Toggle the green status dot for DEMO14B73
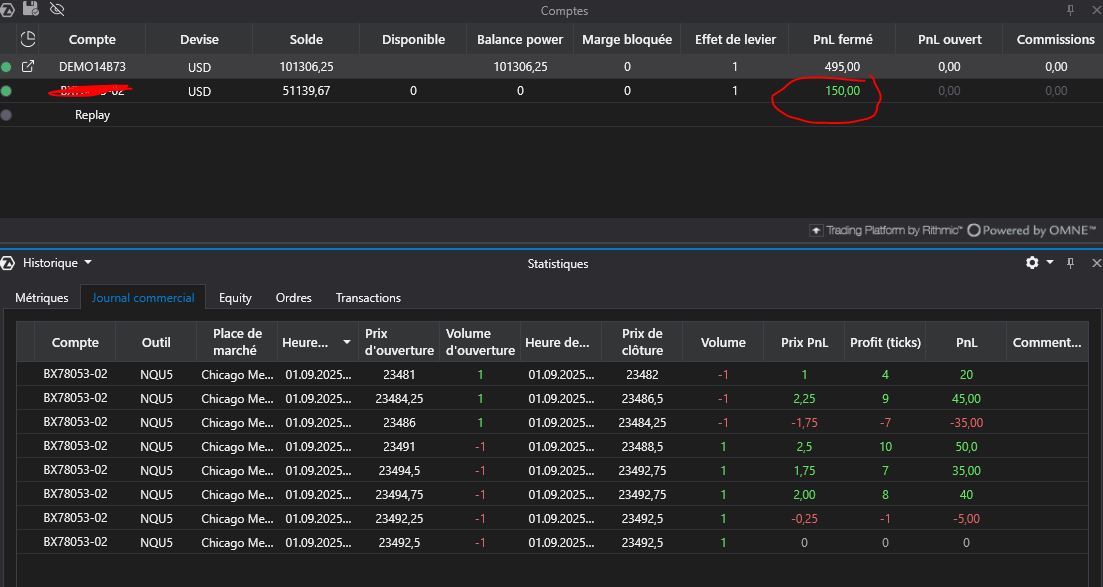 coord(7,67)
